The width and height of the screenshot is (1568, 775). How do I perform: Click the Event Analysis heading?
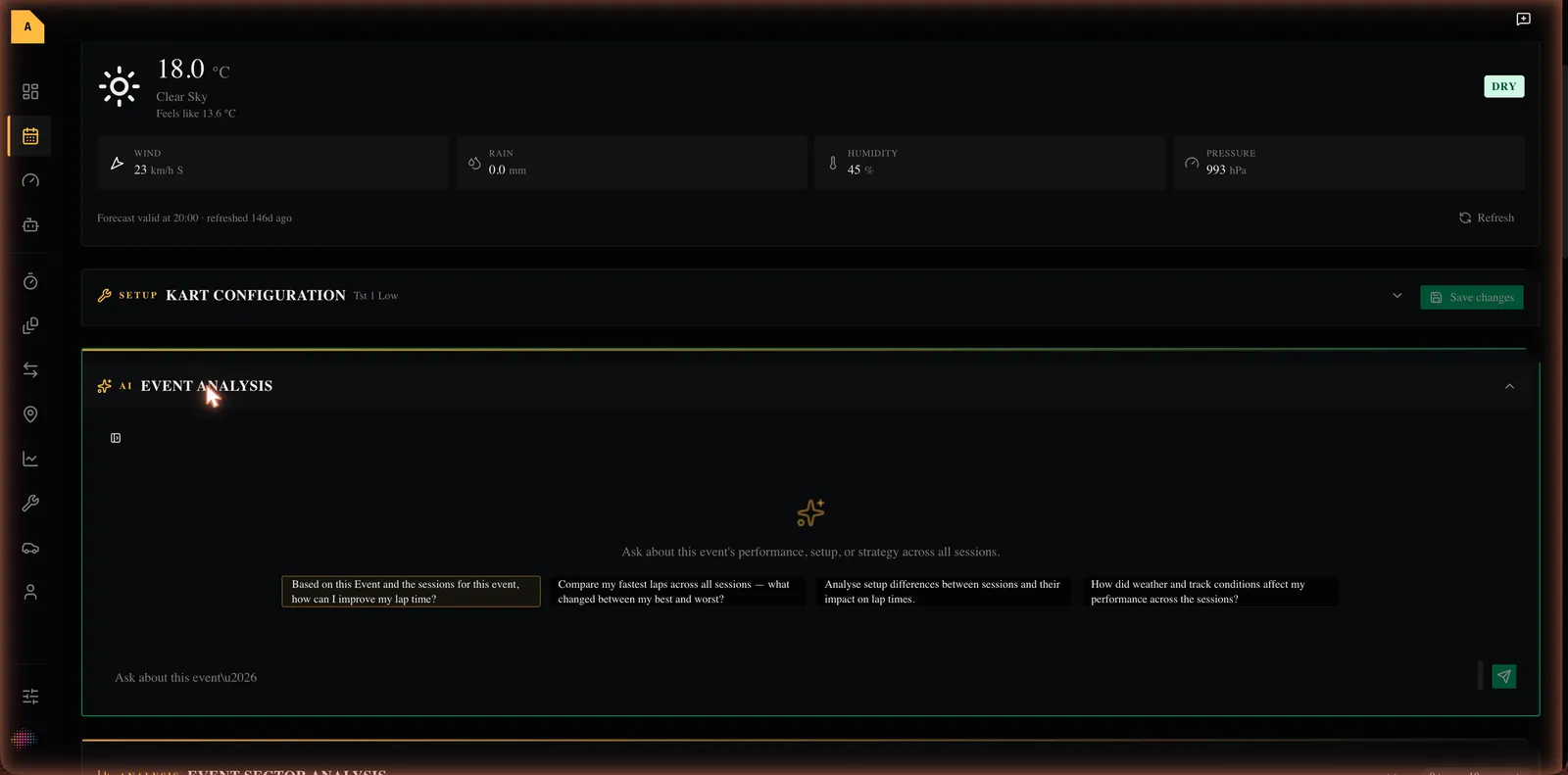tap(207, 386)
